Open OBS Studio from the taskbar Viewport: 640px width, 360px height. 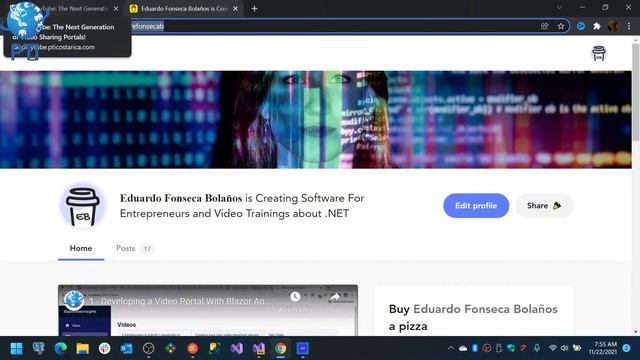click(149, 349)
